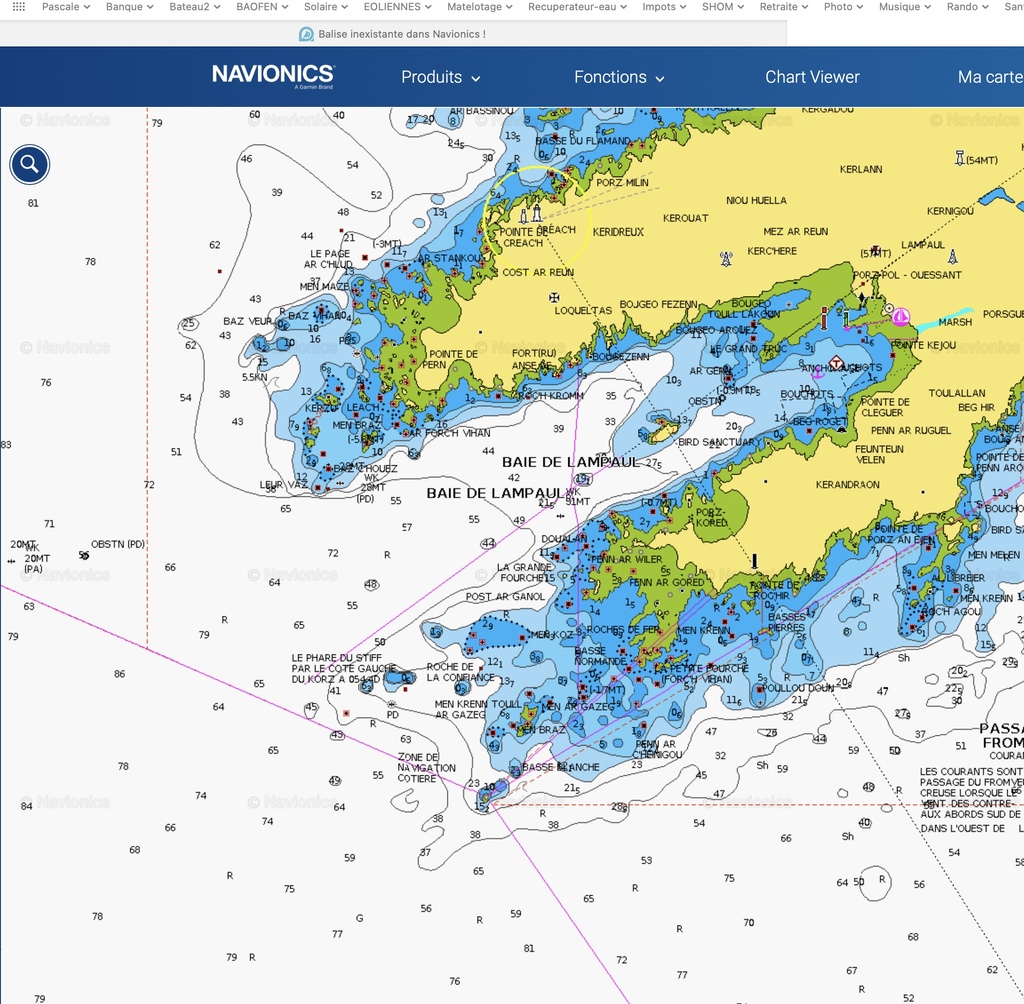Open the Matelotage bookmark folder

(480, 7)
